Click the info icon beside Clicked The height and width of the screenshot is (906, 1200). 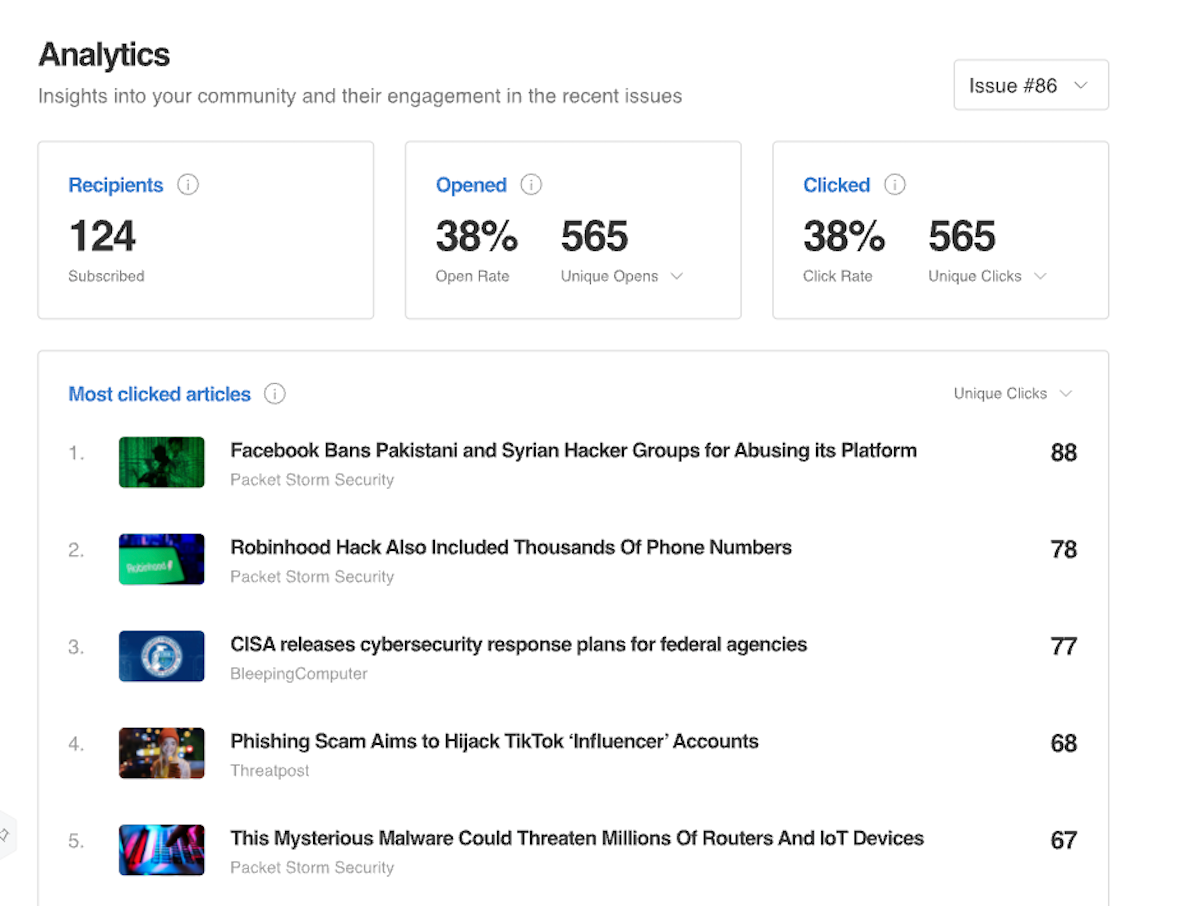[893, 185]
